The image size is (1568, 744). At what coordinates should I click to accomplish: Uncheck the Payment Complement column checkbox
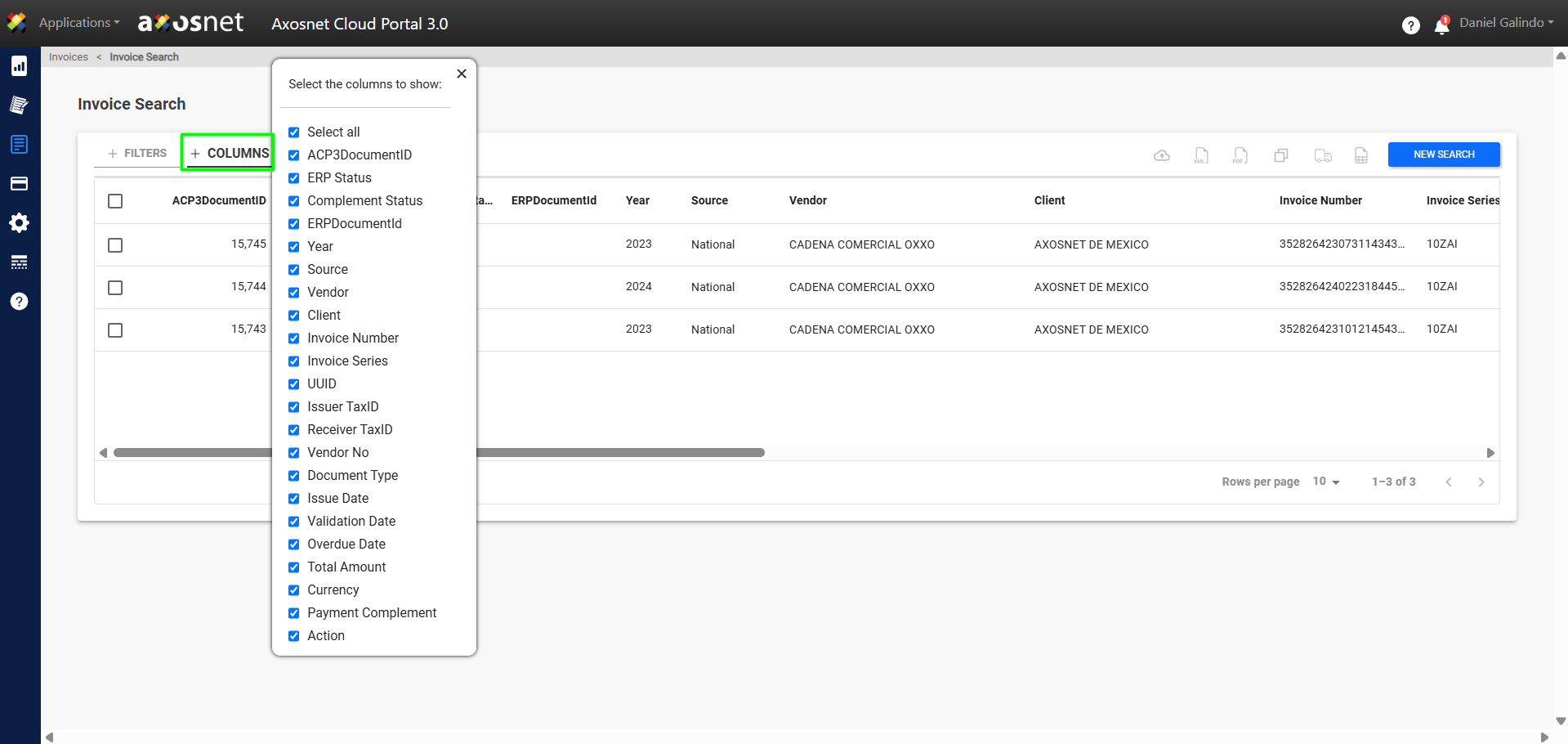click(294, 613)
